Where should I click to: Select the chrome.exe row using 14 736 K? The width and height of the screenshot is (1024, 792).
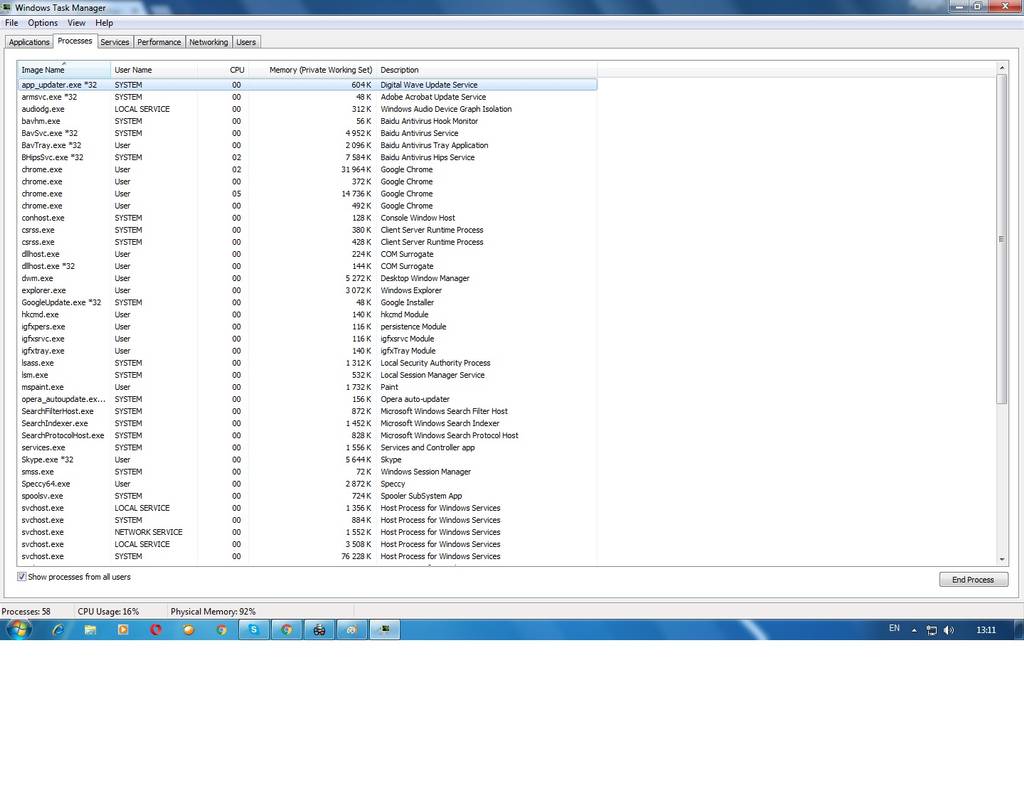pos(307,193)
